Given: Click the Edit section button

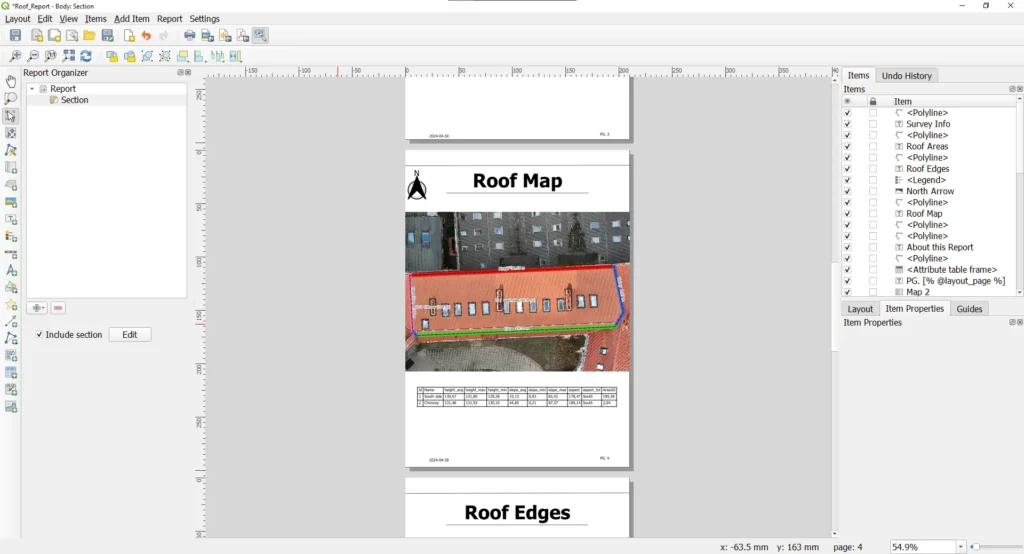Looking at the screenshot, I should [x=129, y=334].
